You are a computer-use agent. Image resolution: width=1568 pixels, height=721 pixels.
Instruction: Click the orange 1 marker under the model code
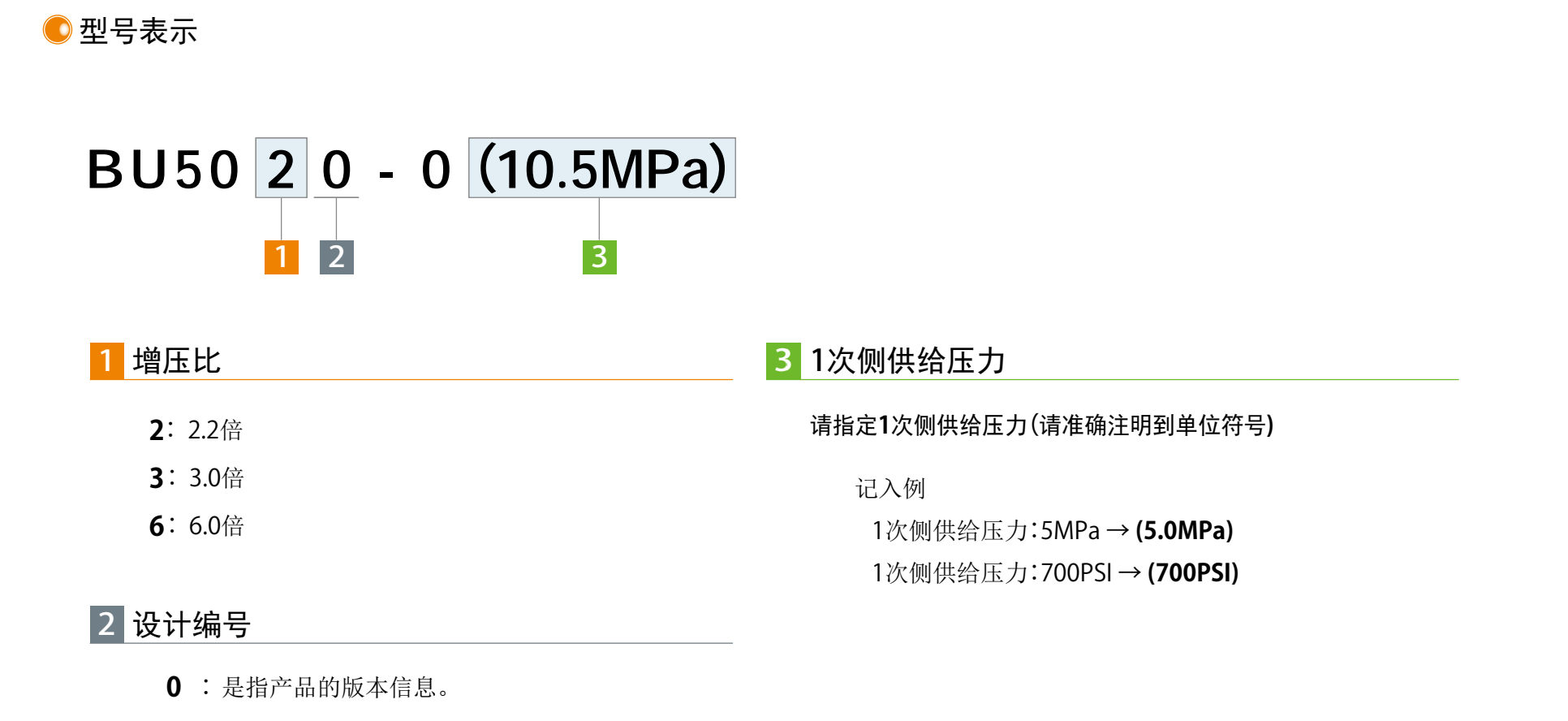281,257
